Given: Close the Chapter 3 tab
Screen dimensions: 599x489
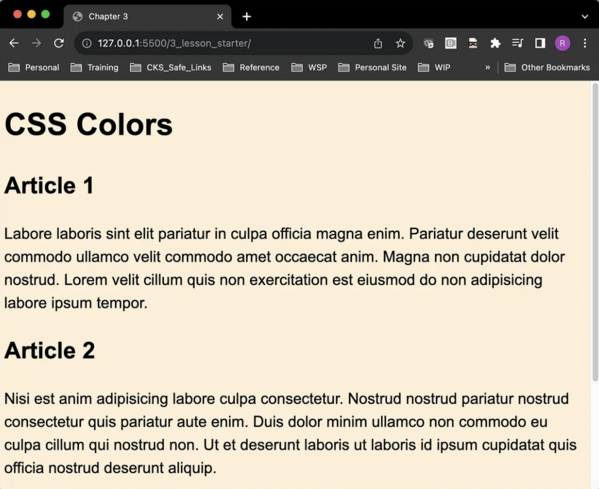Looking at the screenshot, I should pos(220,16).
